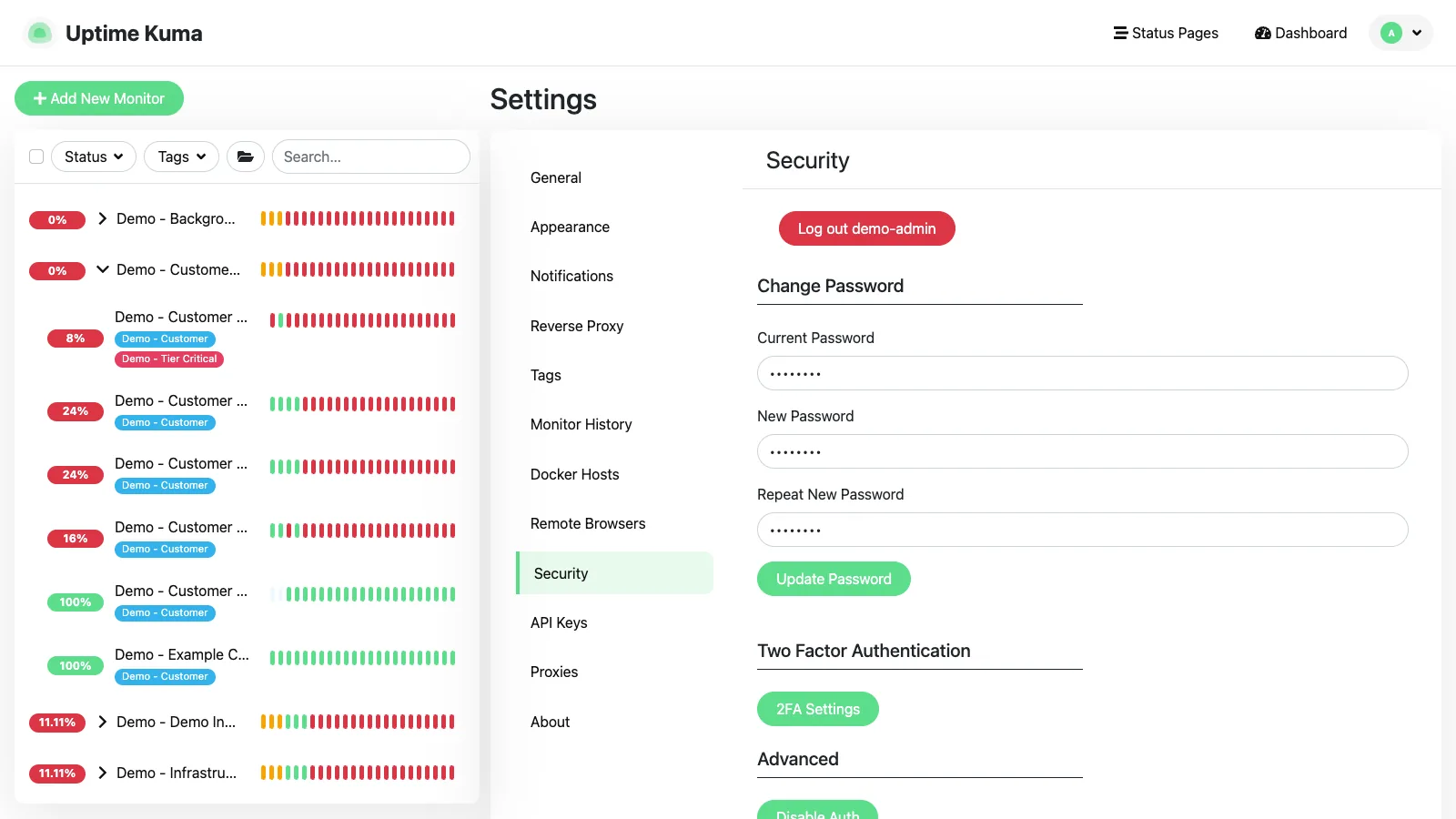
Task: Open Appearance settings
Action: pyautogui.click(x=614, y=227)
